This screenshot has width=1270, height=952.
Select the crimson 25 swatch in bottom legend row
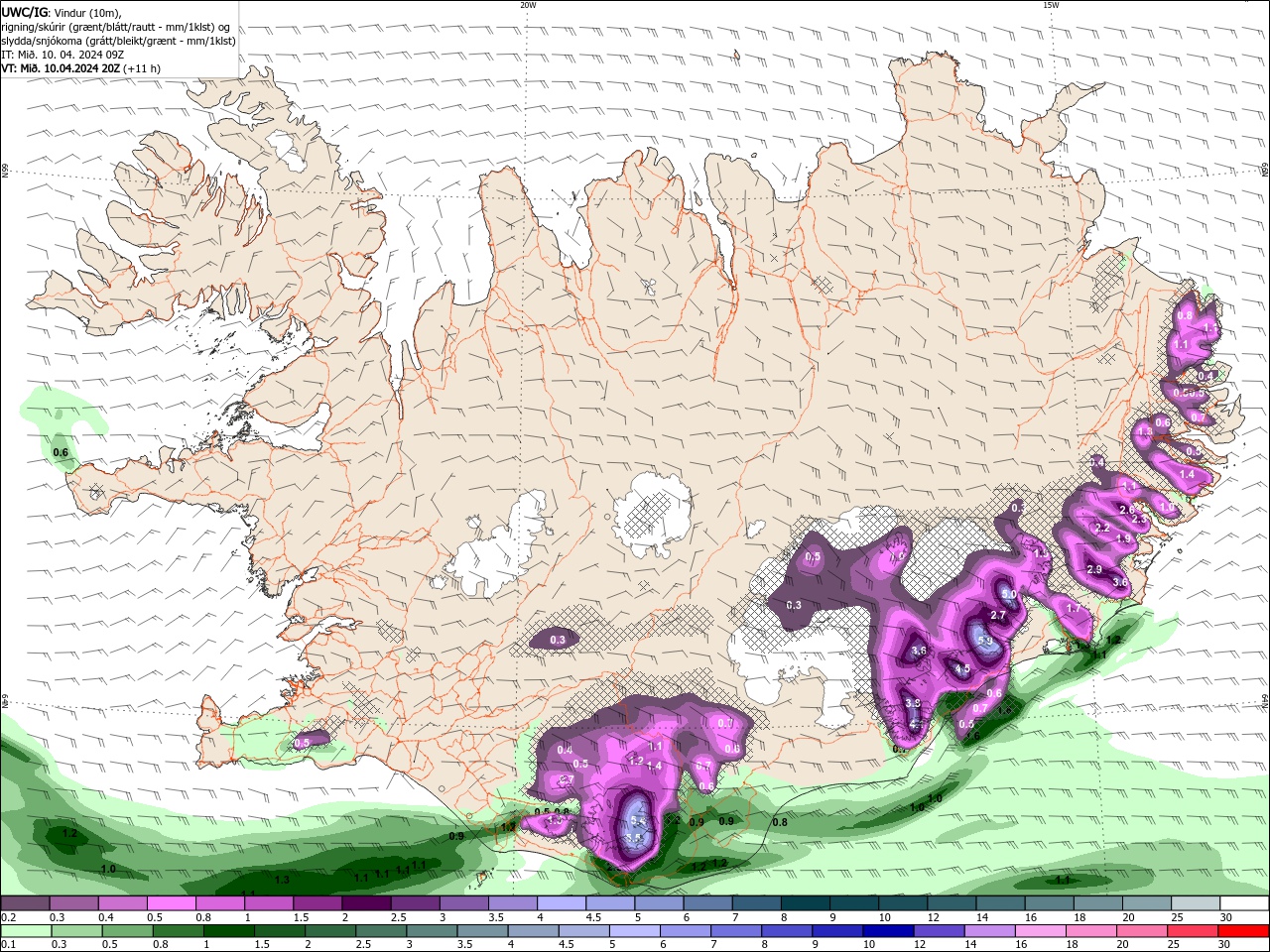1195,931
